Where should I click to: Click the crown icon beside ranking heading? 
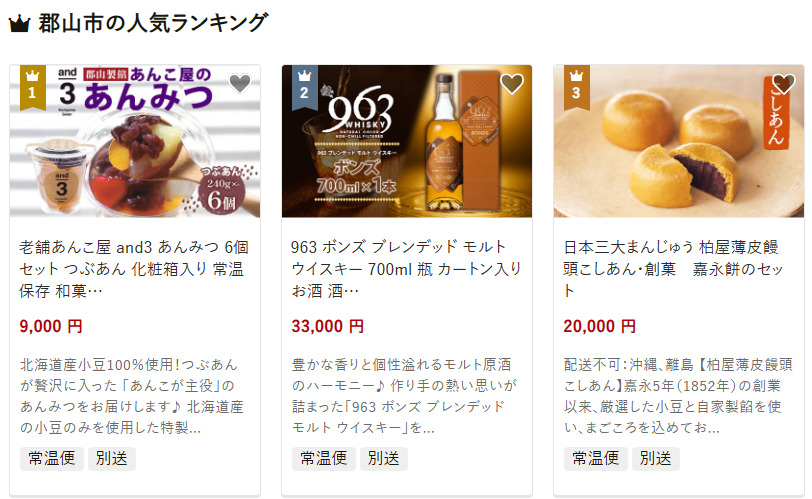(x=20, y=24)
